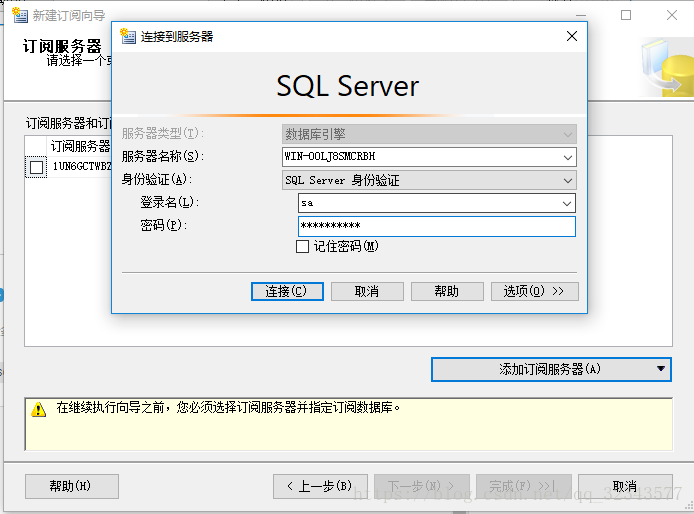Cancel the New Subscription Wizard
This screenshot has height=514, width=694.
(625, 486)
